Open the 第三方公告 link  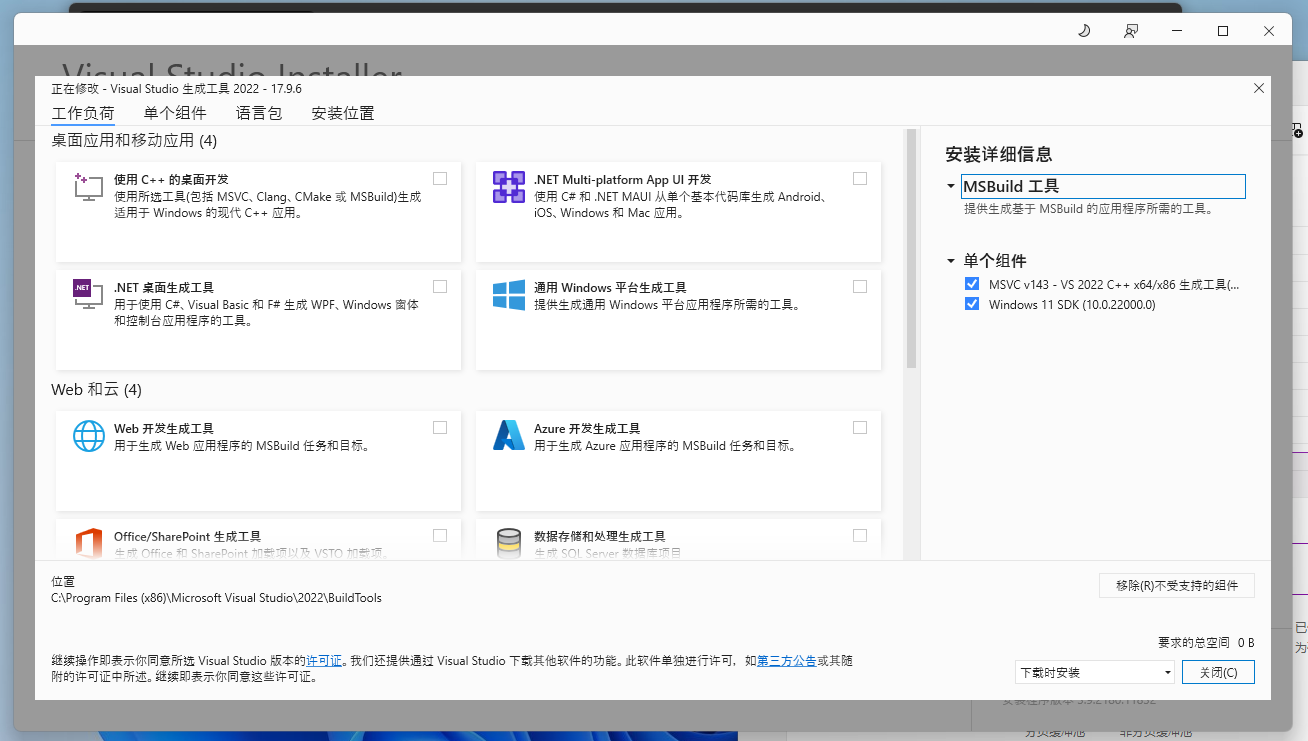pos(787,661)
